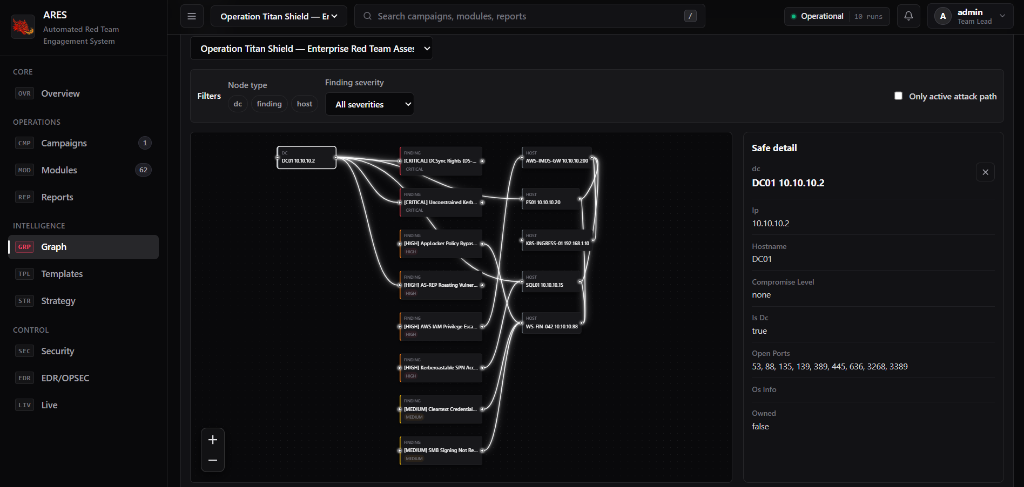1024x487 pixels.
Task: Focus the Search campaigns, modules, reports field
Action: click(530, 16)
